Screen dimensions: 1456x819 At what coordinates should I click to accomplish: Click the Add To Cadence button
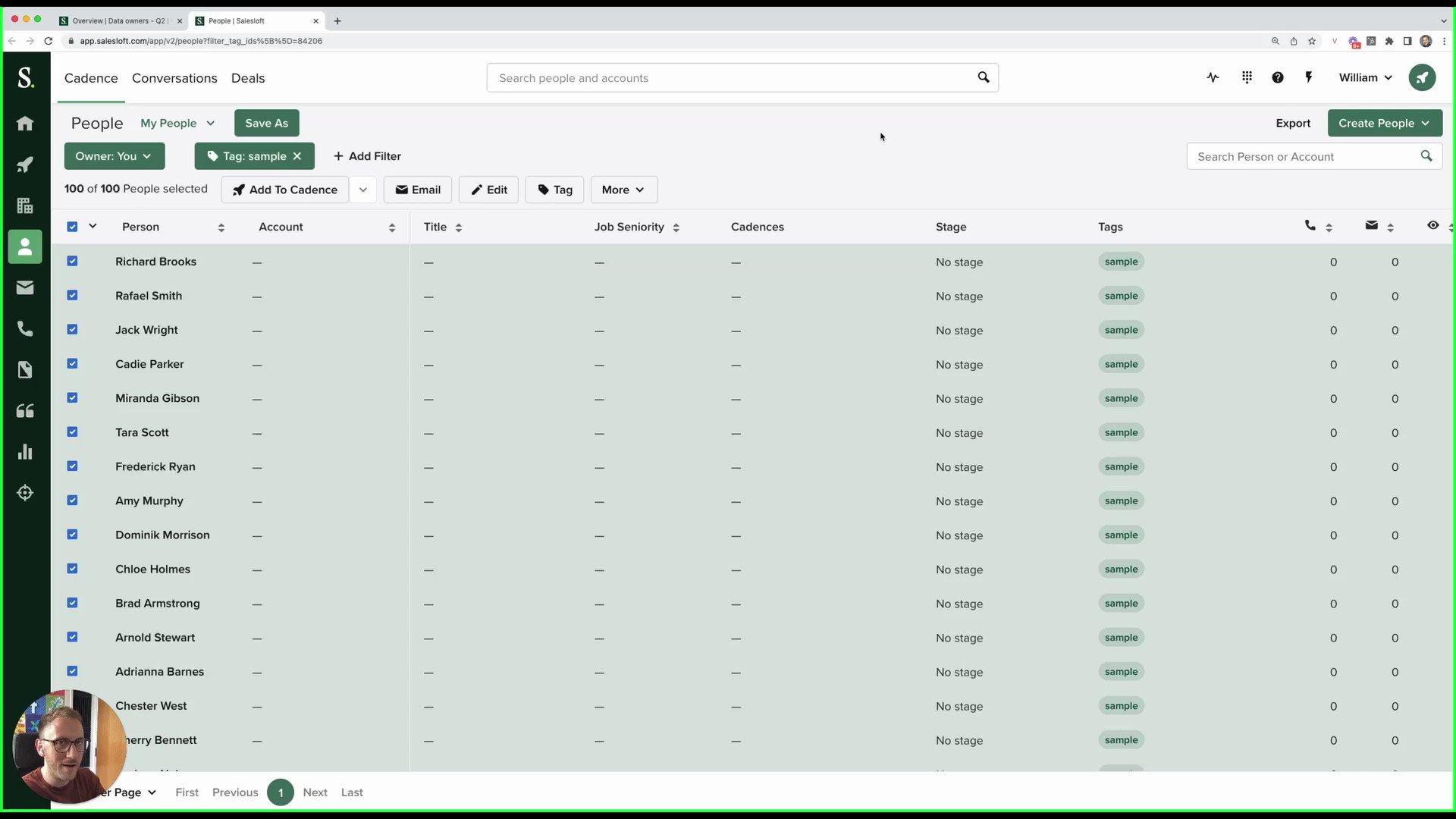pyautogui.click(x=285, y=190)
